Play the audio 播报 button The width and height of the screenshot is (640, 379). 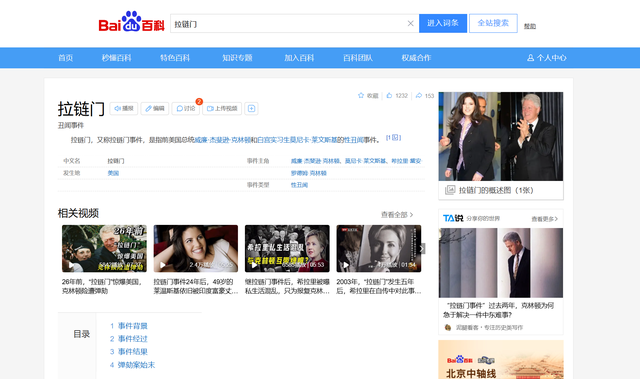click(124, 109)
